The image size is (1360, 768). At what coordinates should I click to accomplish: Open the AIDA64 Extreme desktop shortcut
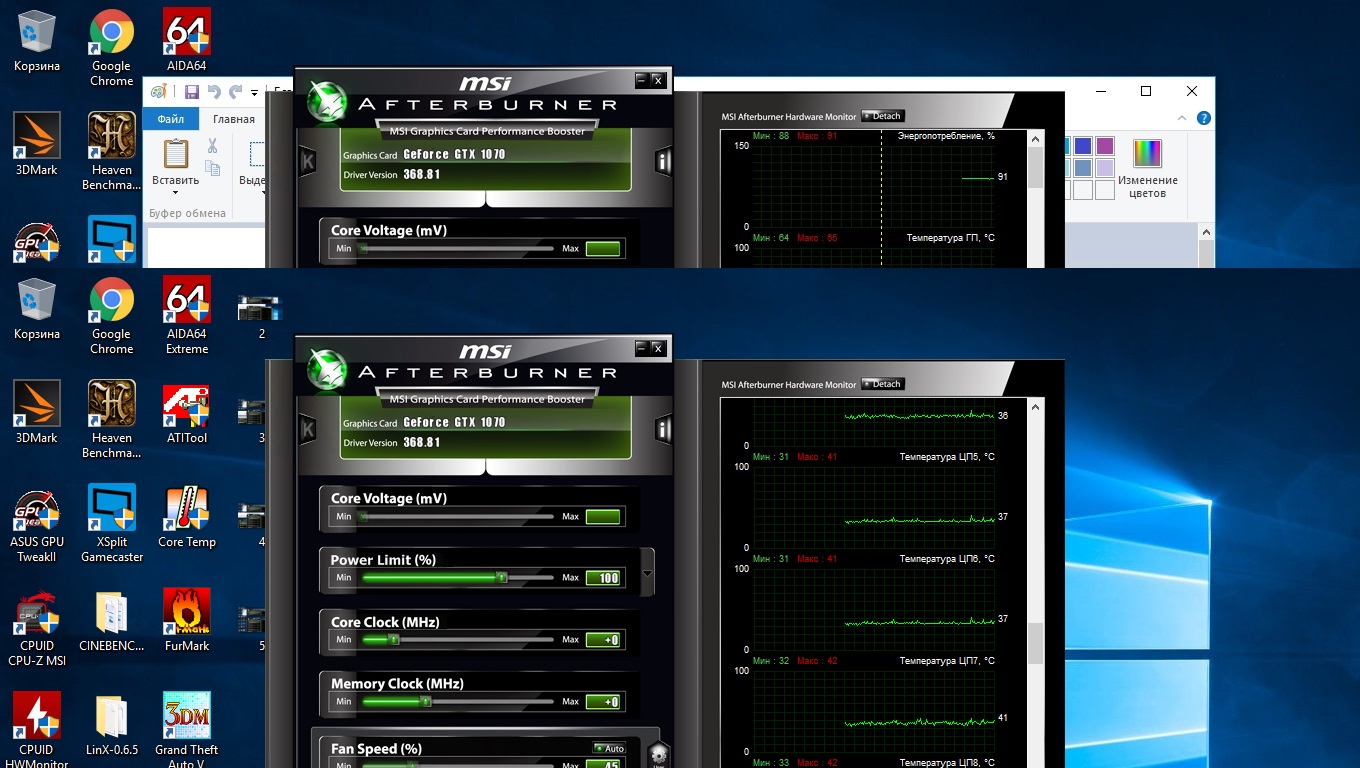pos(187,317)
